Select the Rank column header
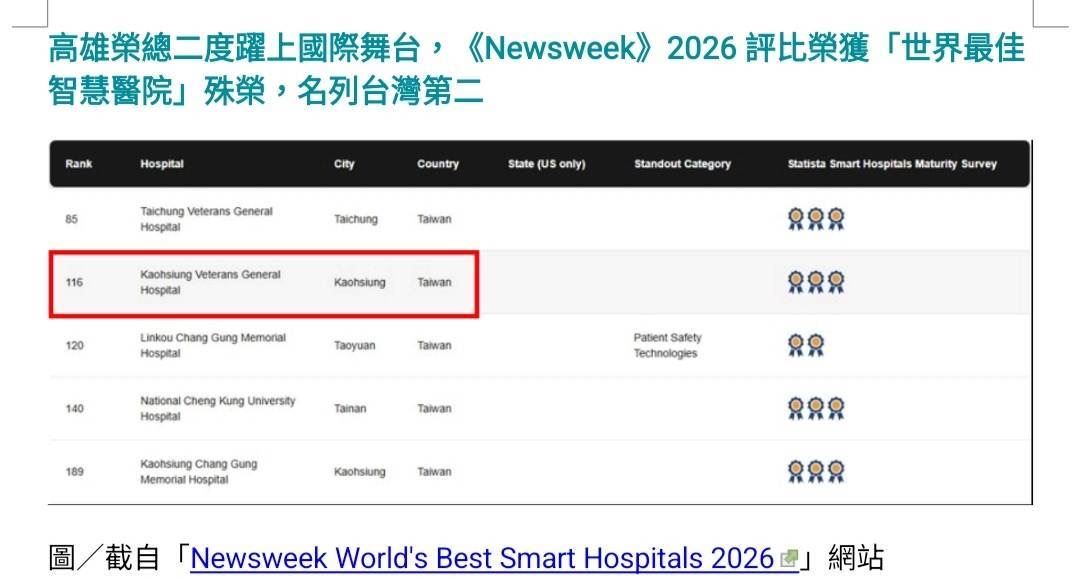 click(78, 164)
